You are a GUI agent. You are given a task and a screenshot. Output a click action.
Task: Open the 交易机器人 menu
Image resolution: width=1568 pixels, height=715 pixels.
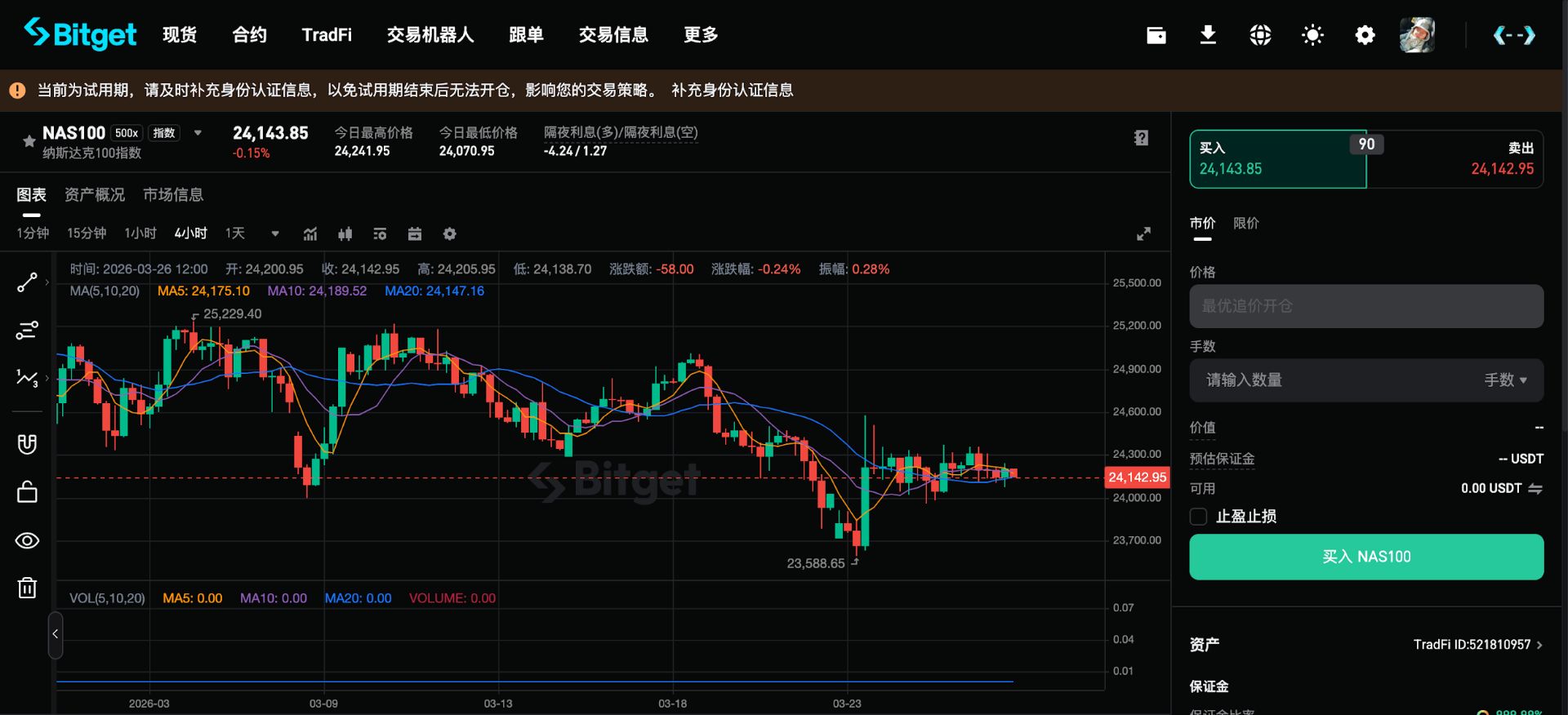430,35
